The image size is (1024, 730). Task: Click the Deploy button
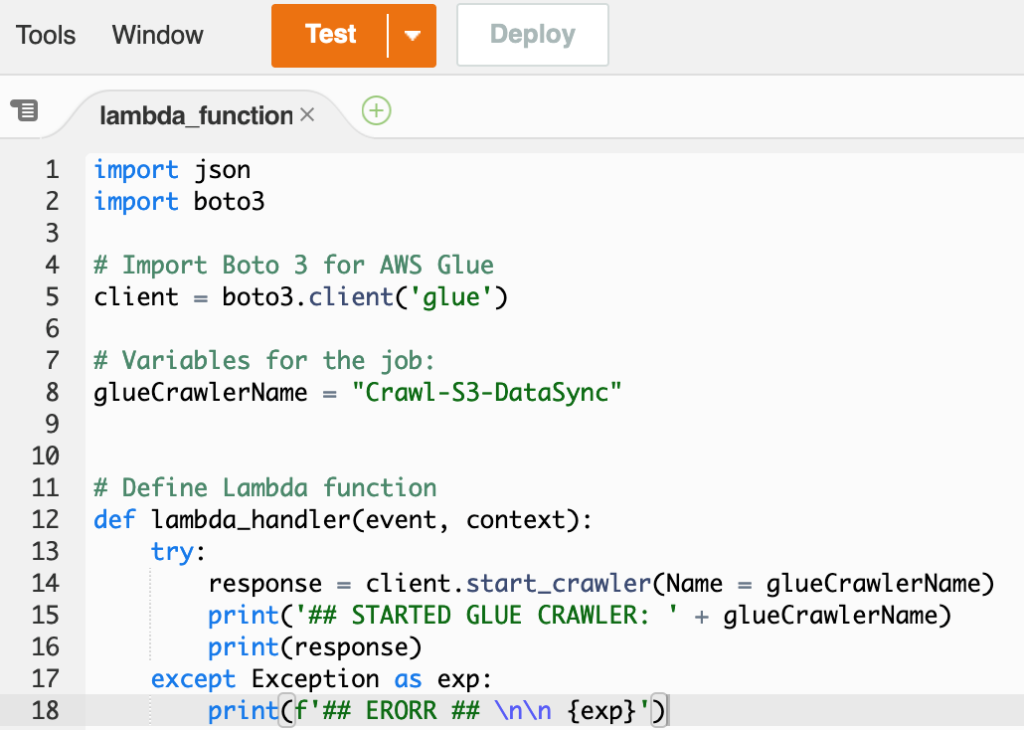[532, 34]
